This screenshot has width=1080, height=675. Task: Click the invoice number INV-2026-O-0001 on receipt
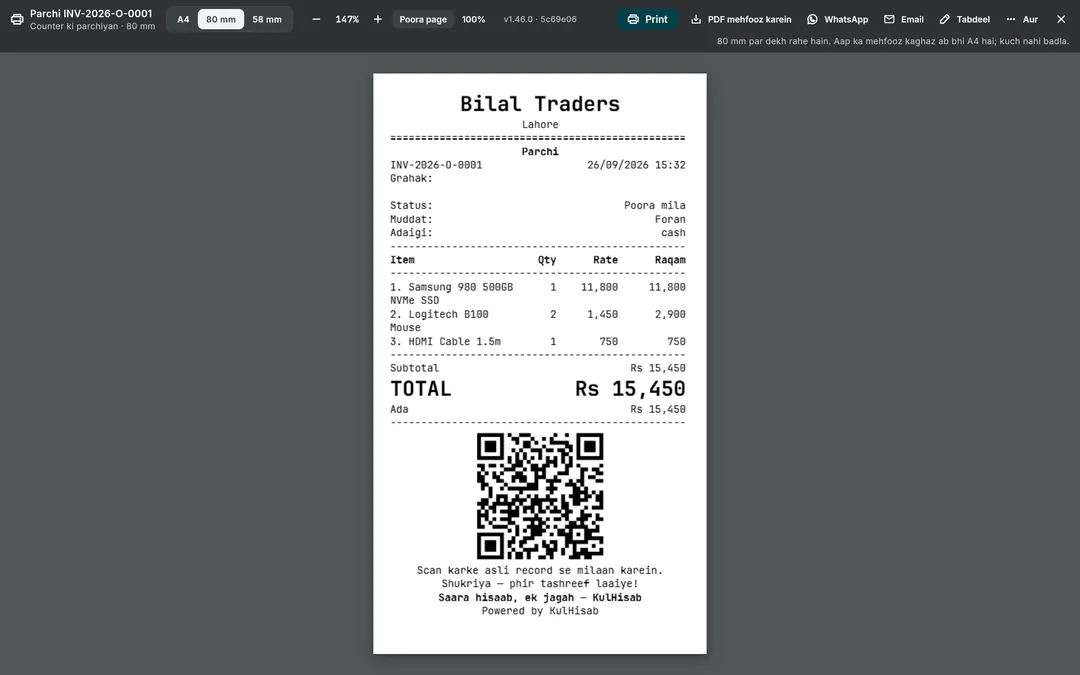point(436,165)
